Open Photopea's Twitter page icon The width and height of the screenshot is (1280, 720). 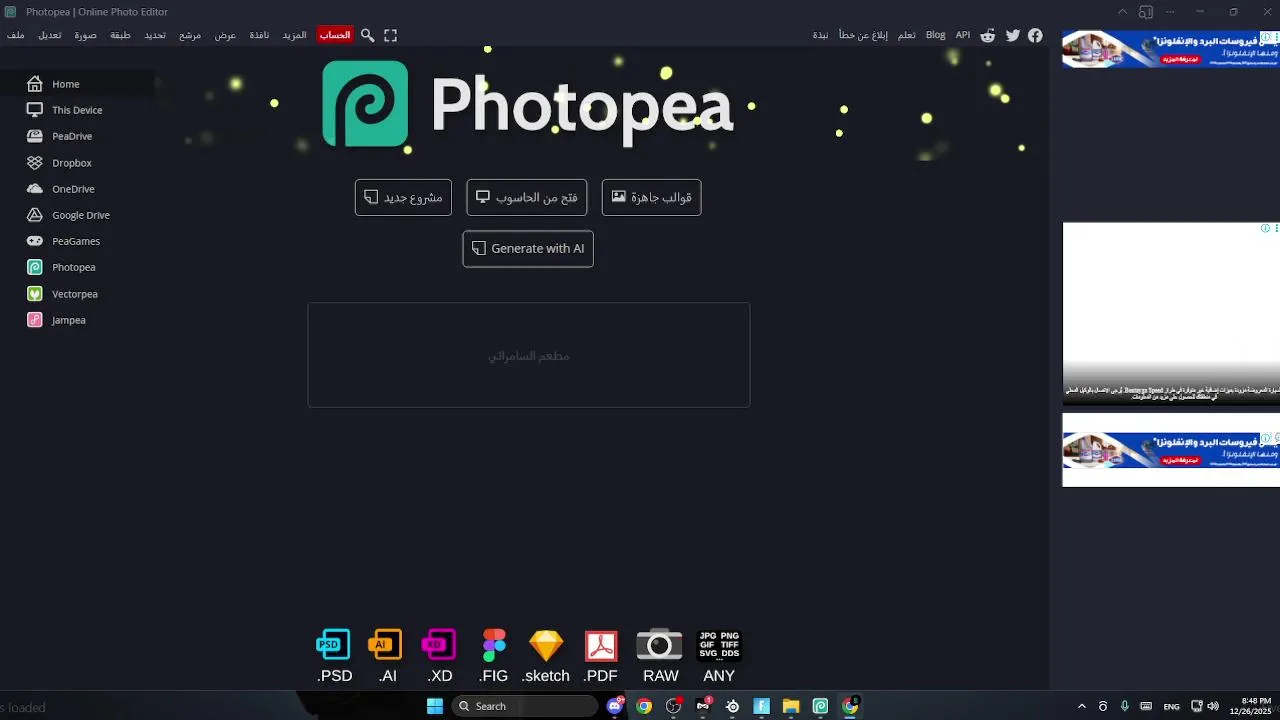point(1013,35)
